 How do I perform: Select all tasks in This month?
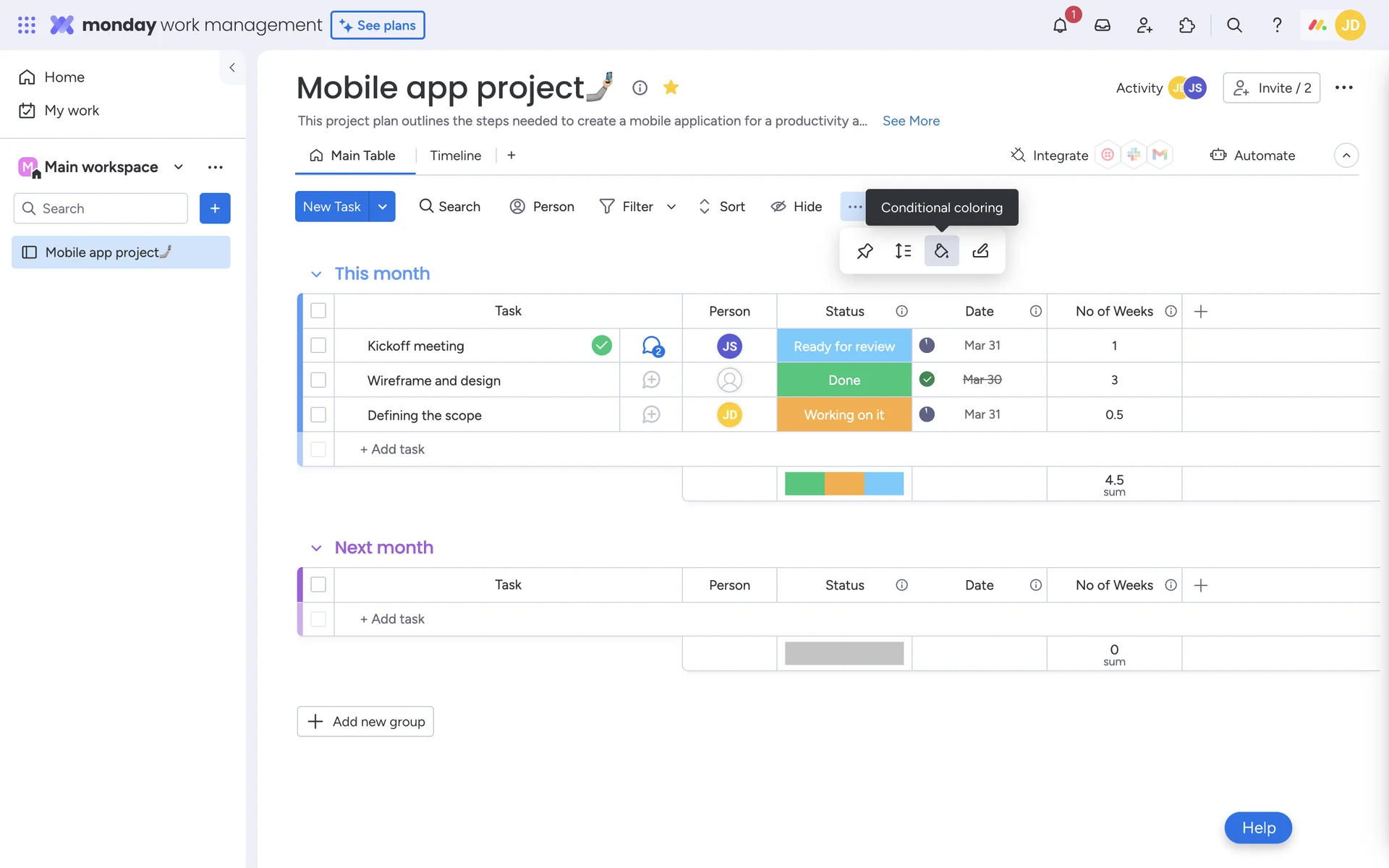pos(318,311)
